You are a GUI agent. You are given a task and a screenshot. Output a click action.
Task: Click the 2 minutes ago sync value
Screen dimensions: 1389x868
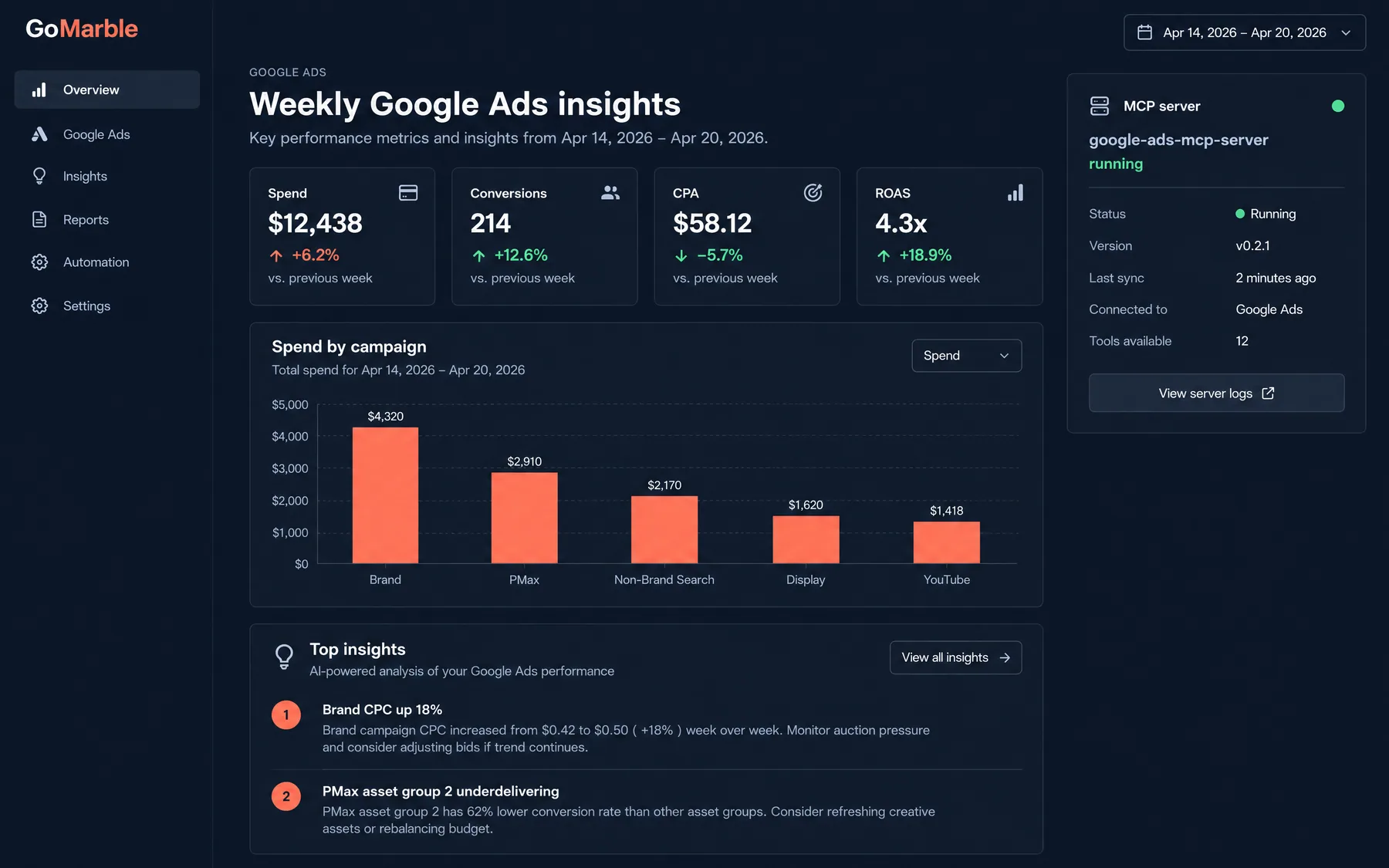[x=1276, y=278]
